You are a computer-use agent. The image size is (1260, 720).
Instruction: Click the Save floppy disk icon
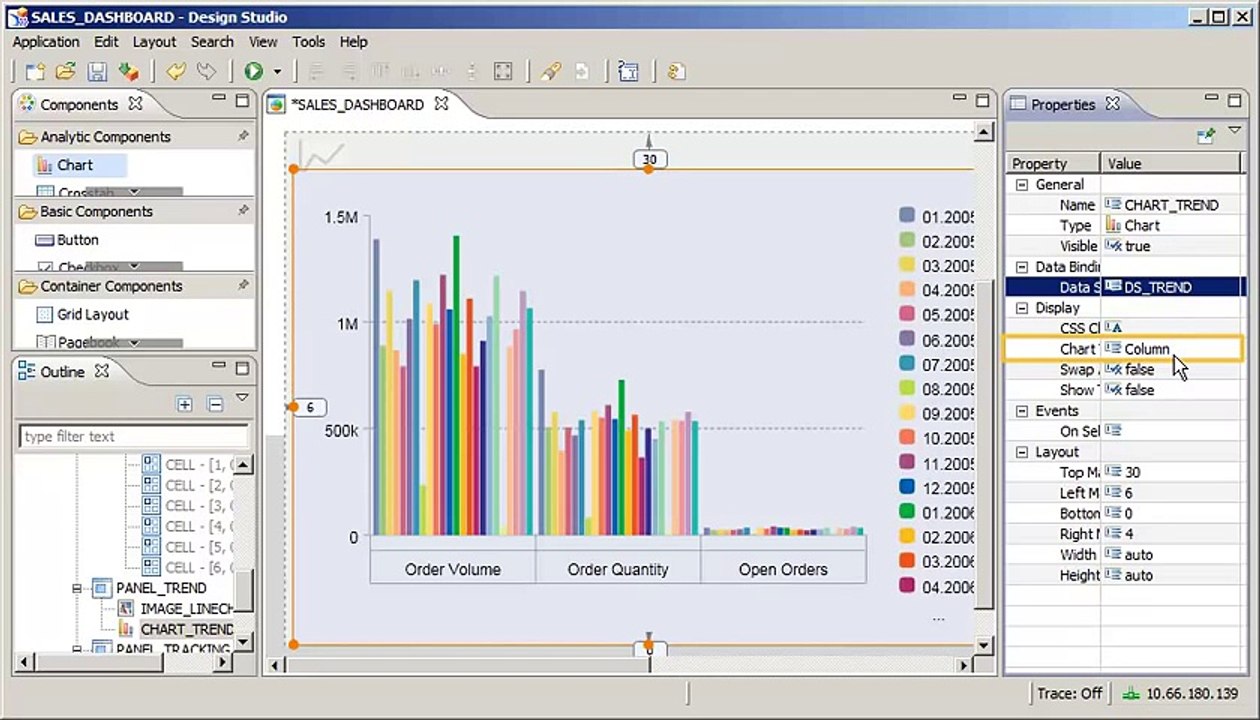97,71
